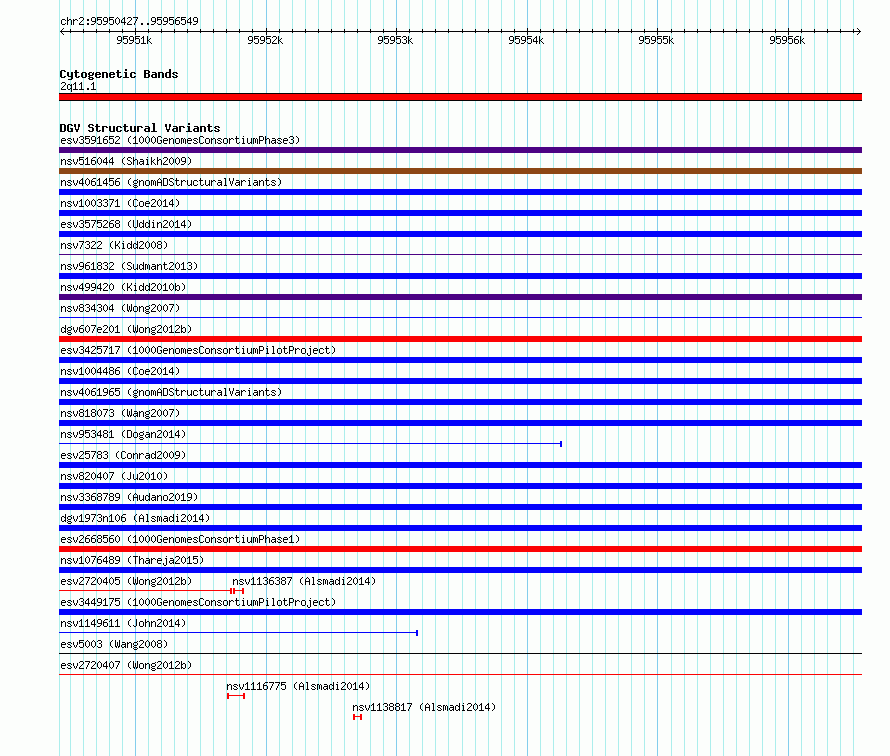Click nsv1149611 (John2014) label

(x=123, y=623)
